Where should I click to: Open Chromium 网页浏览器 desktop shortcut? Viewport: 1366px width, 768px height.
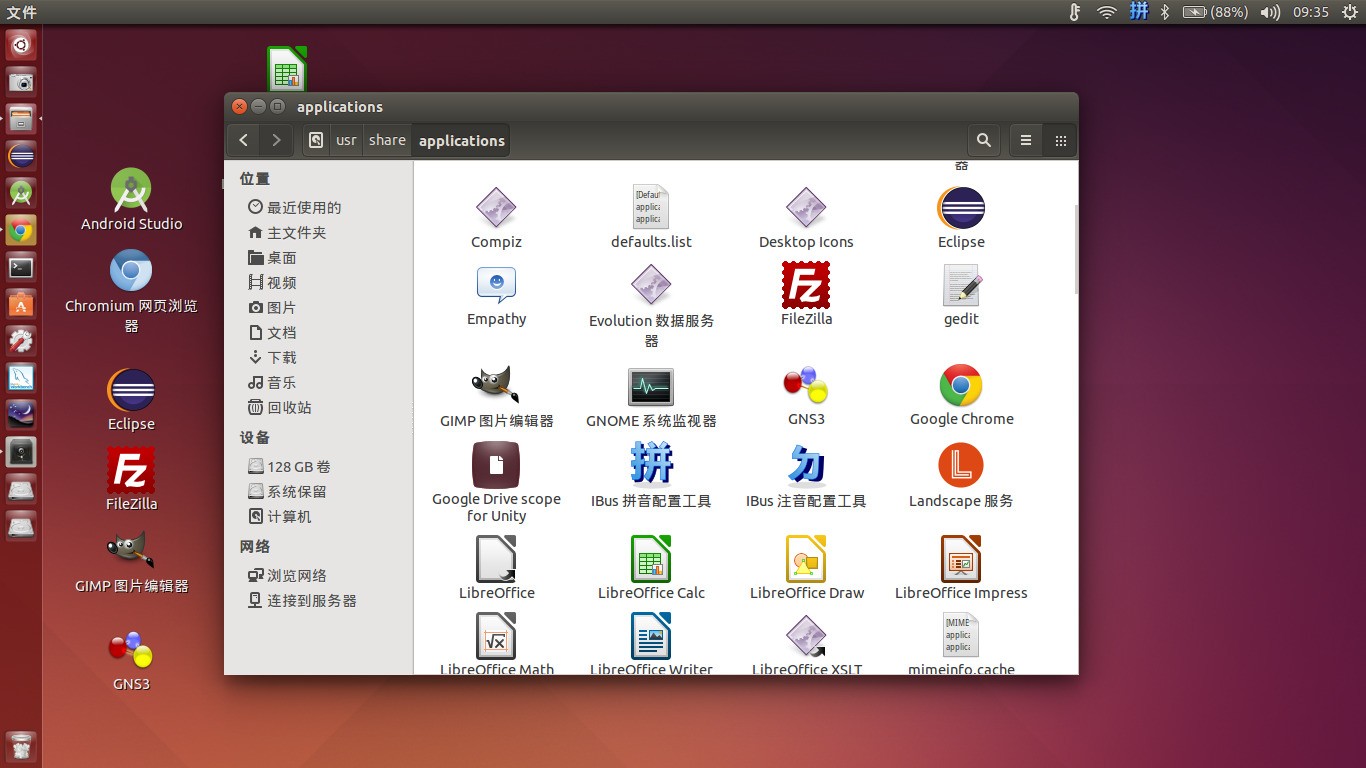point(131,291)
